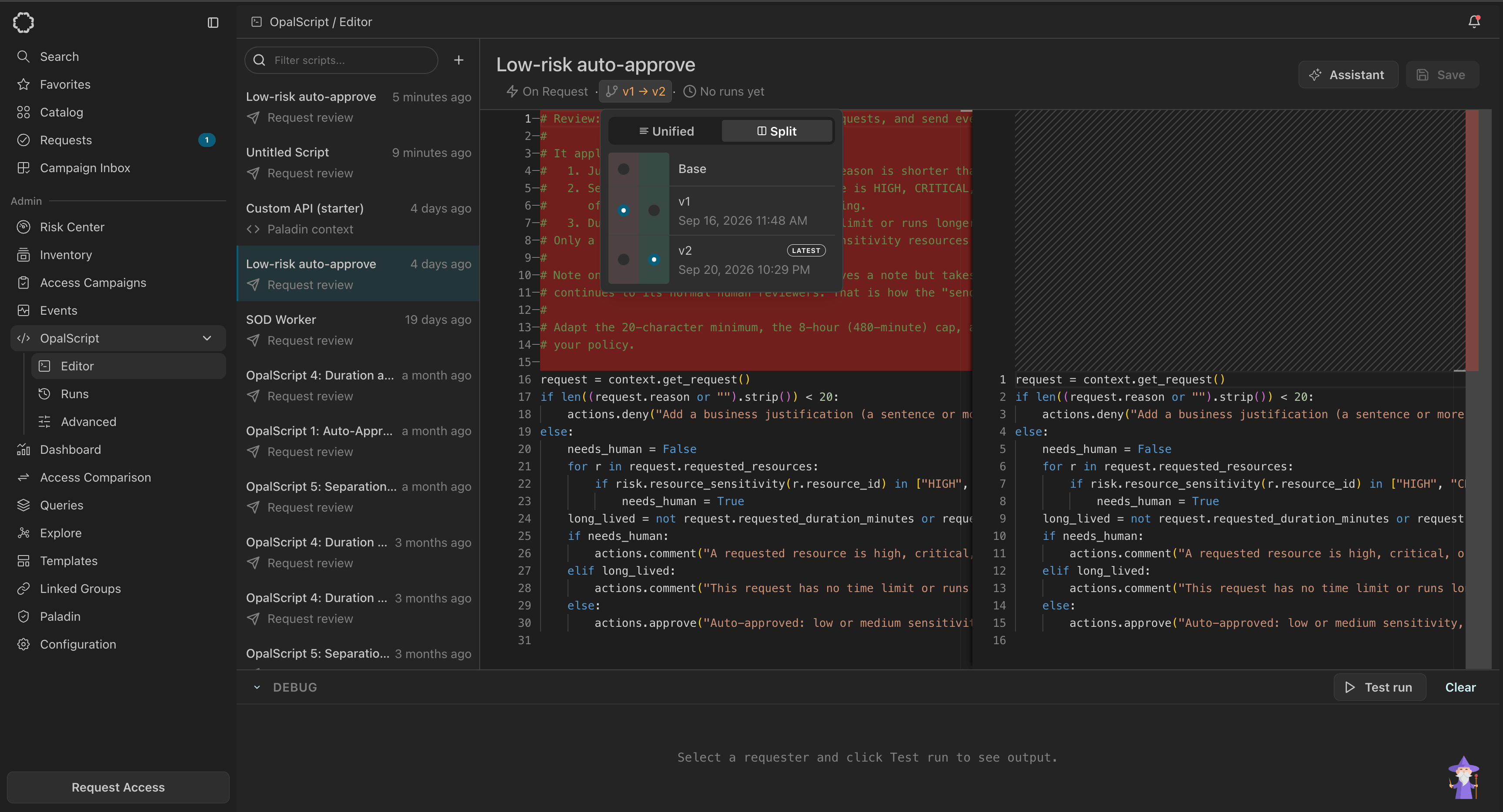Screen dimensions: 1503x812
Task: Click the Requests notification count badge
Action: 207,140
